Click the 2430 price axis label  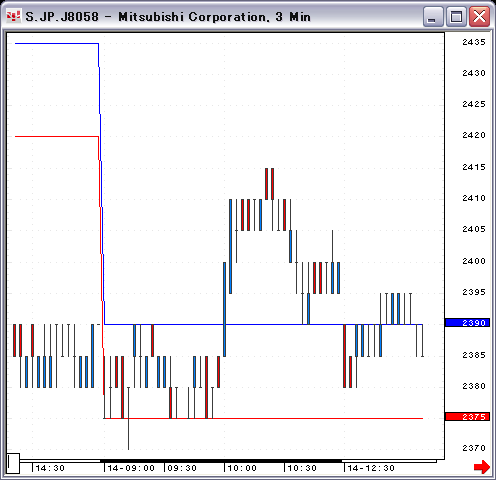474,73
